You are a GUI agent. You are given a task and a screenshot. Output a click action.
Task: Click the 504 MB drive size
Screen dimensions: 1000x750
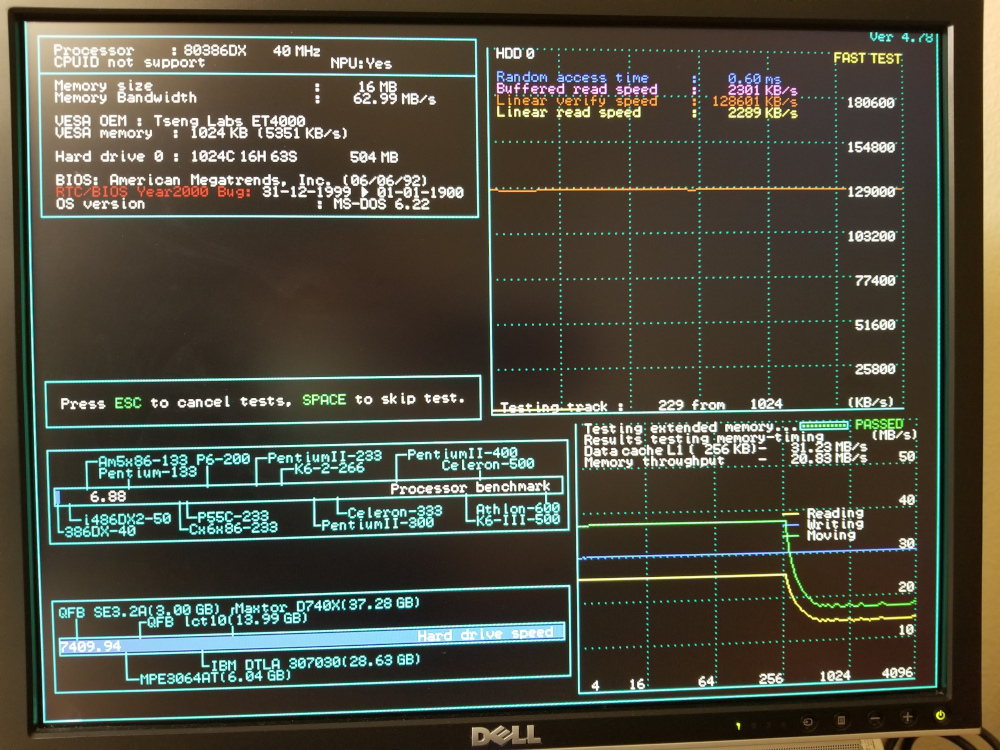374,157
